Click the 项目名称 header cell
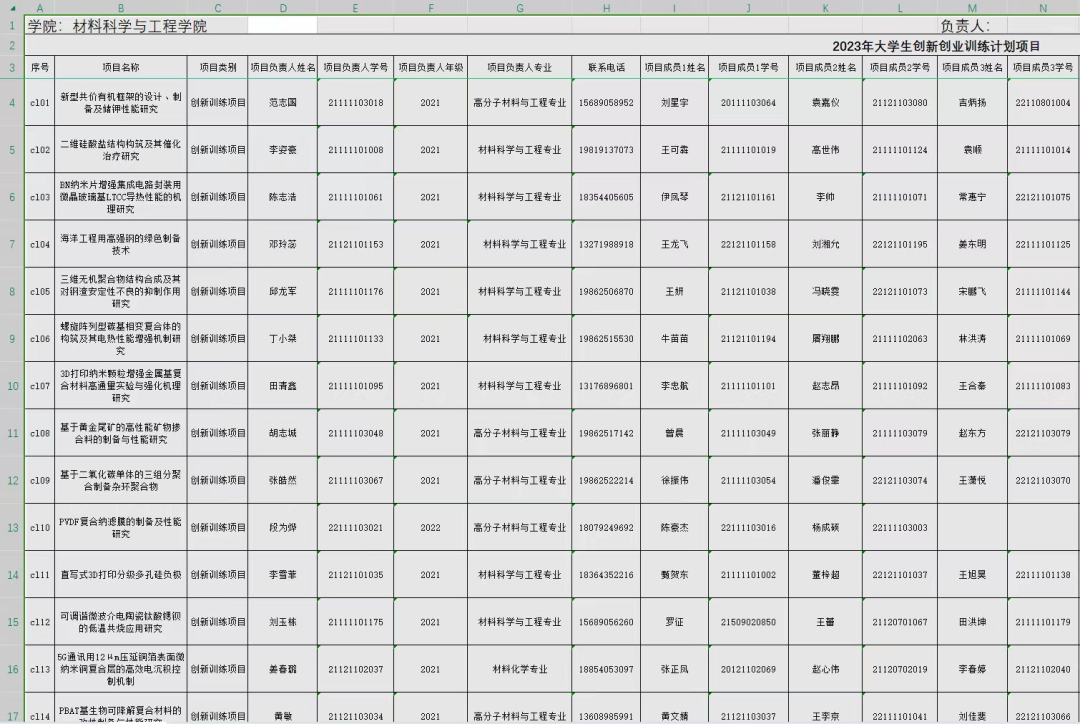The width and height of the screenshot is (1080, 724). click(x=120, y=67)
